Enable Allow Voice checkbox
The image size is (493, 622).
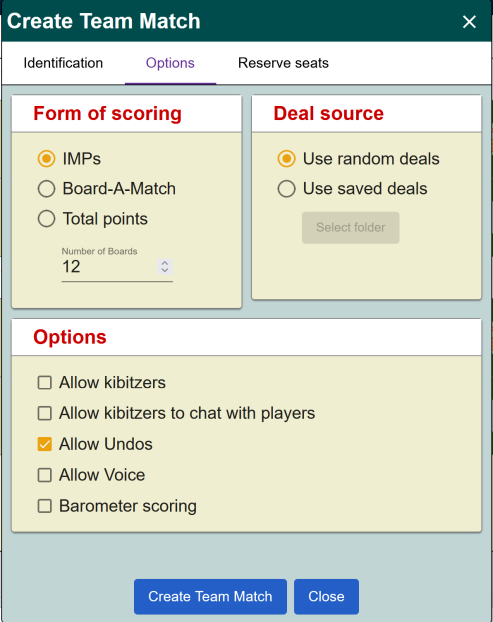pyautogui.click(x=44, y=475)
